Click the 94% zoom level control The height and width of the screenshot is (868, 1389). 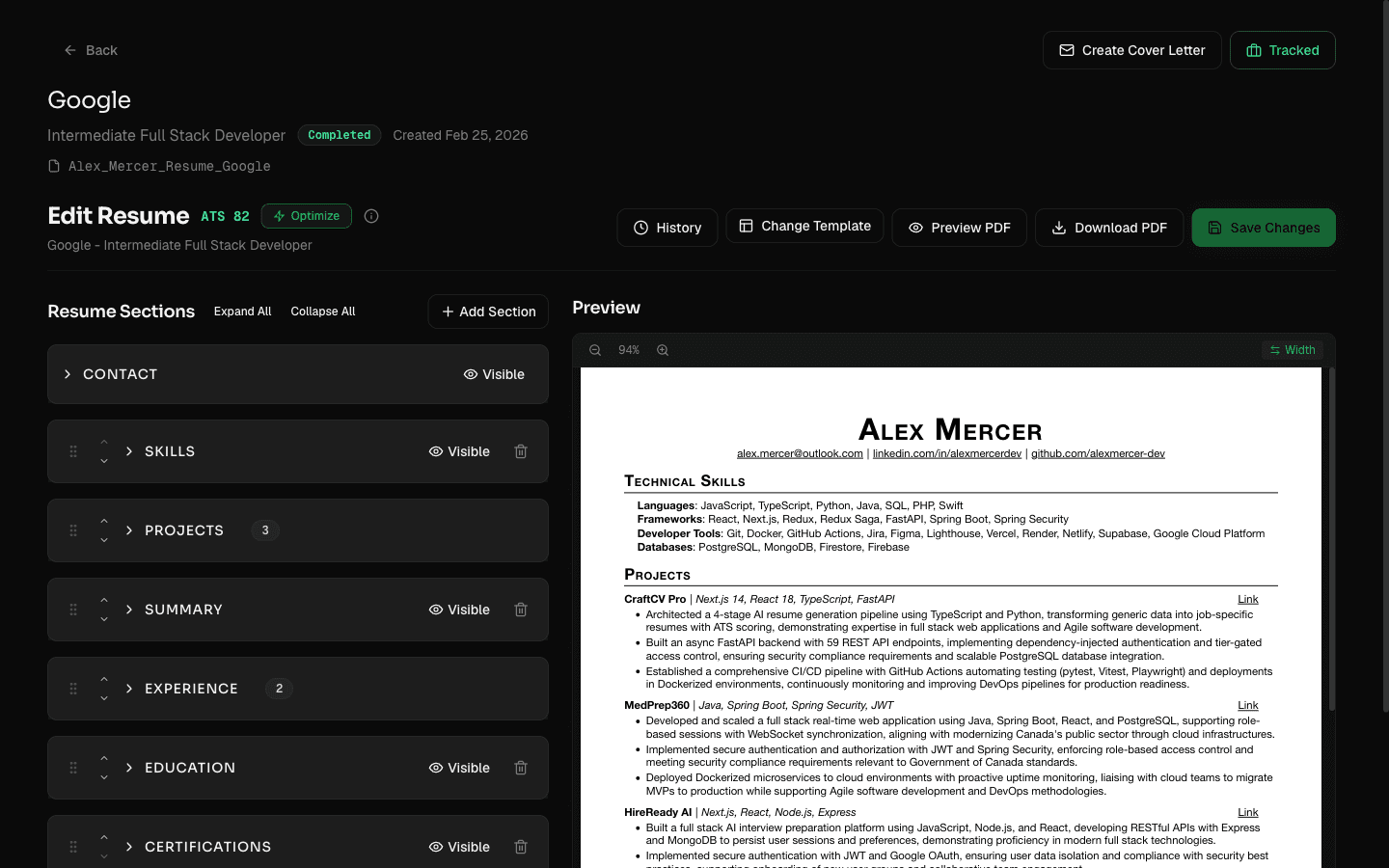tap(628, 350)
